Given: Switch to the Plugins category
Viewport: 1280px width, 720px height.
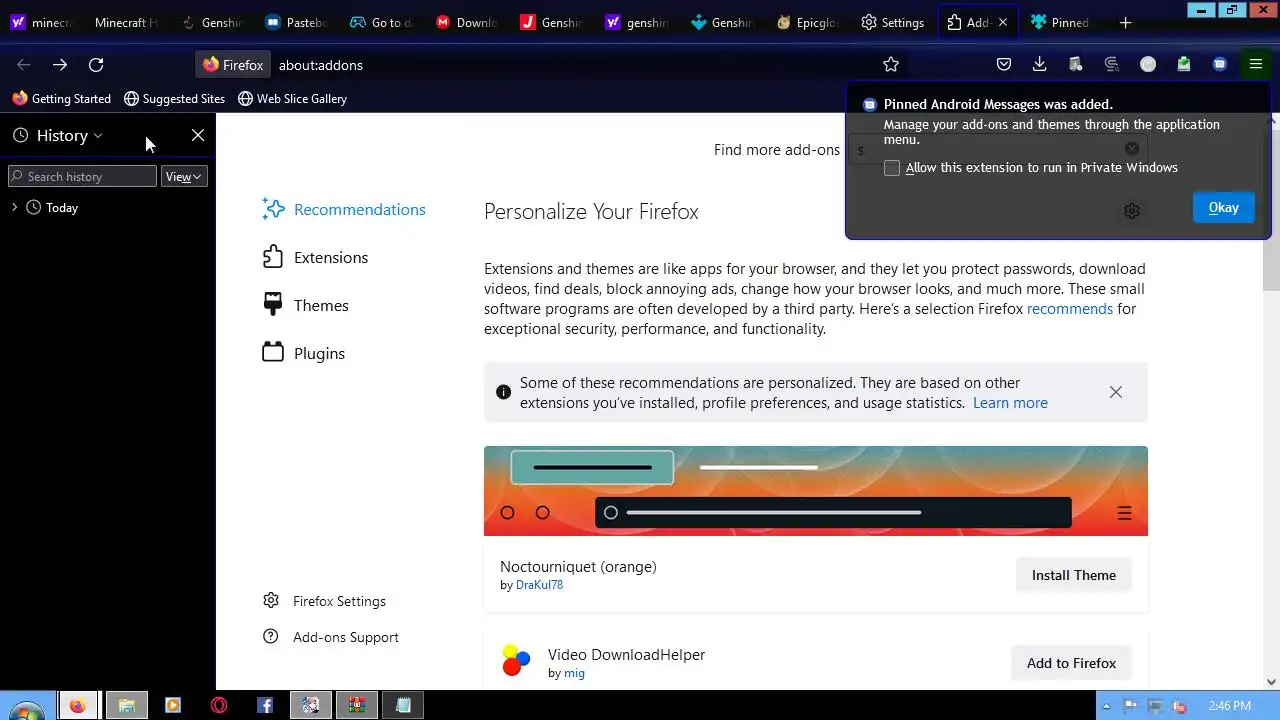Looking at the screenshot, I should click(x=303, y=353).
